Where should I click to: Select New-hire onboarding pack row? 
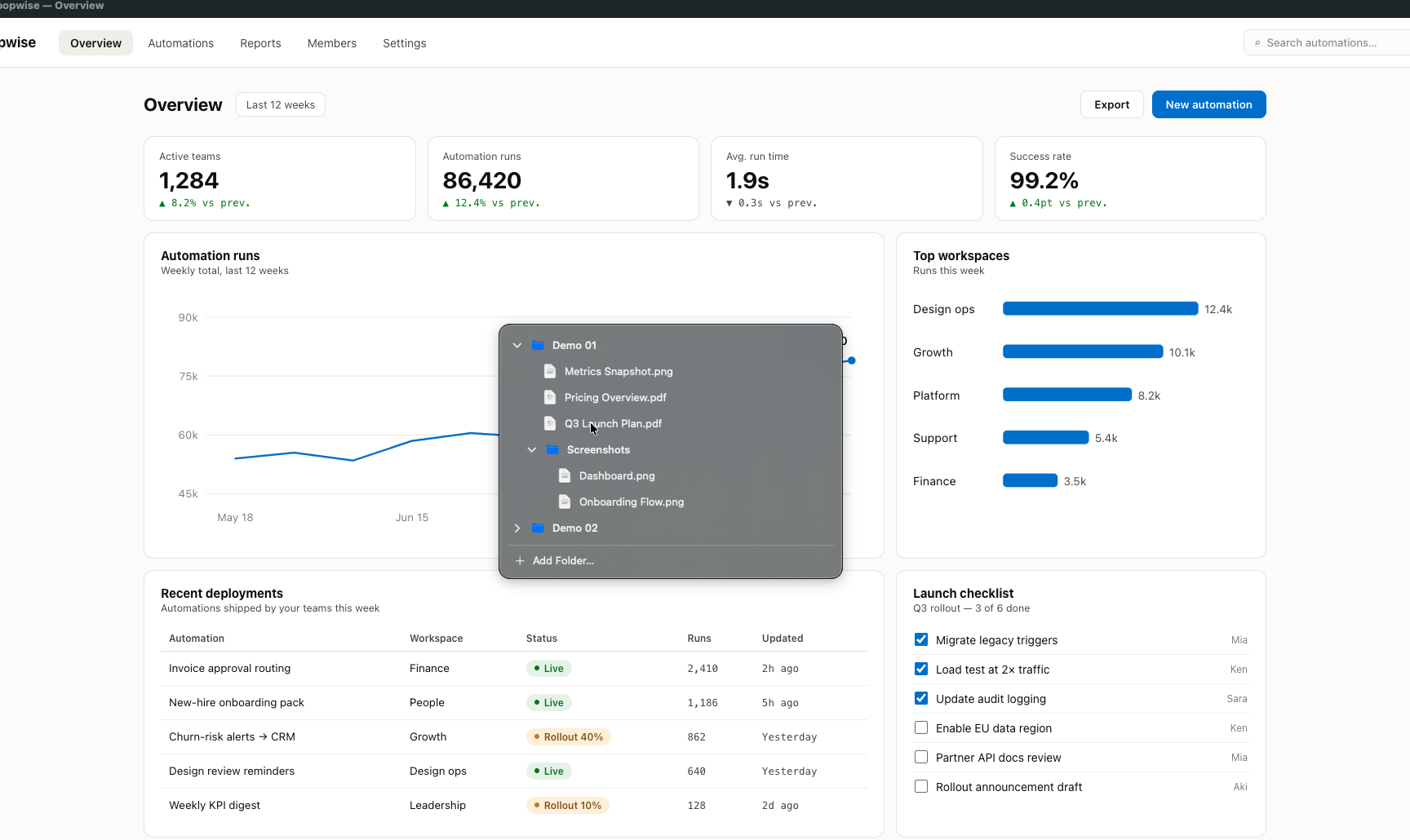[514, 702]
